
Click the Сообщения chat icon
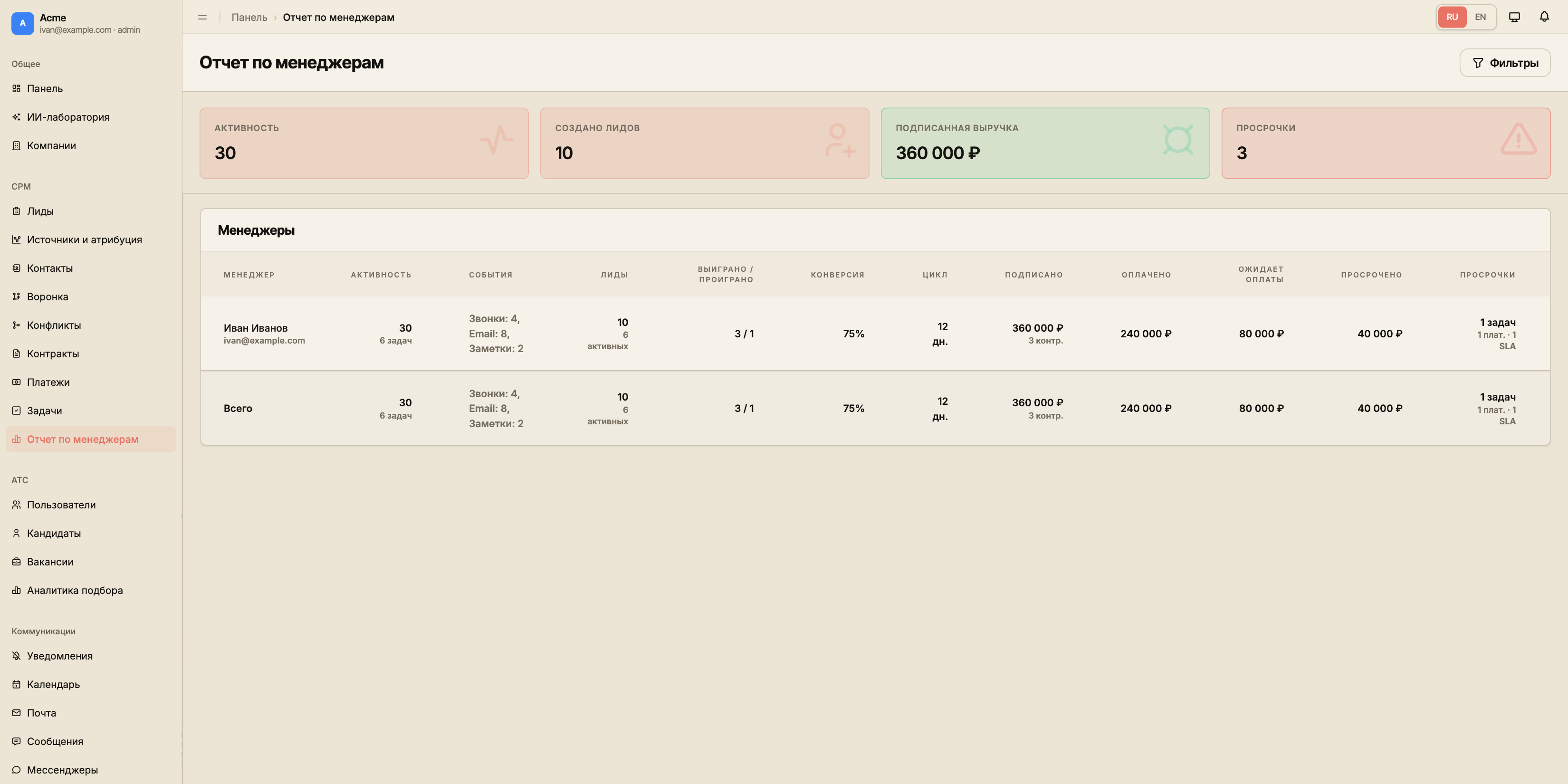[x=17, y=741]
